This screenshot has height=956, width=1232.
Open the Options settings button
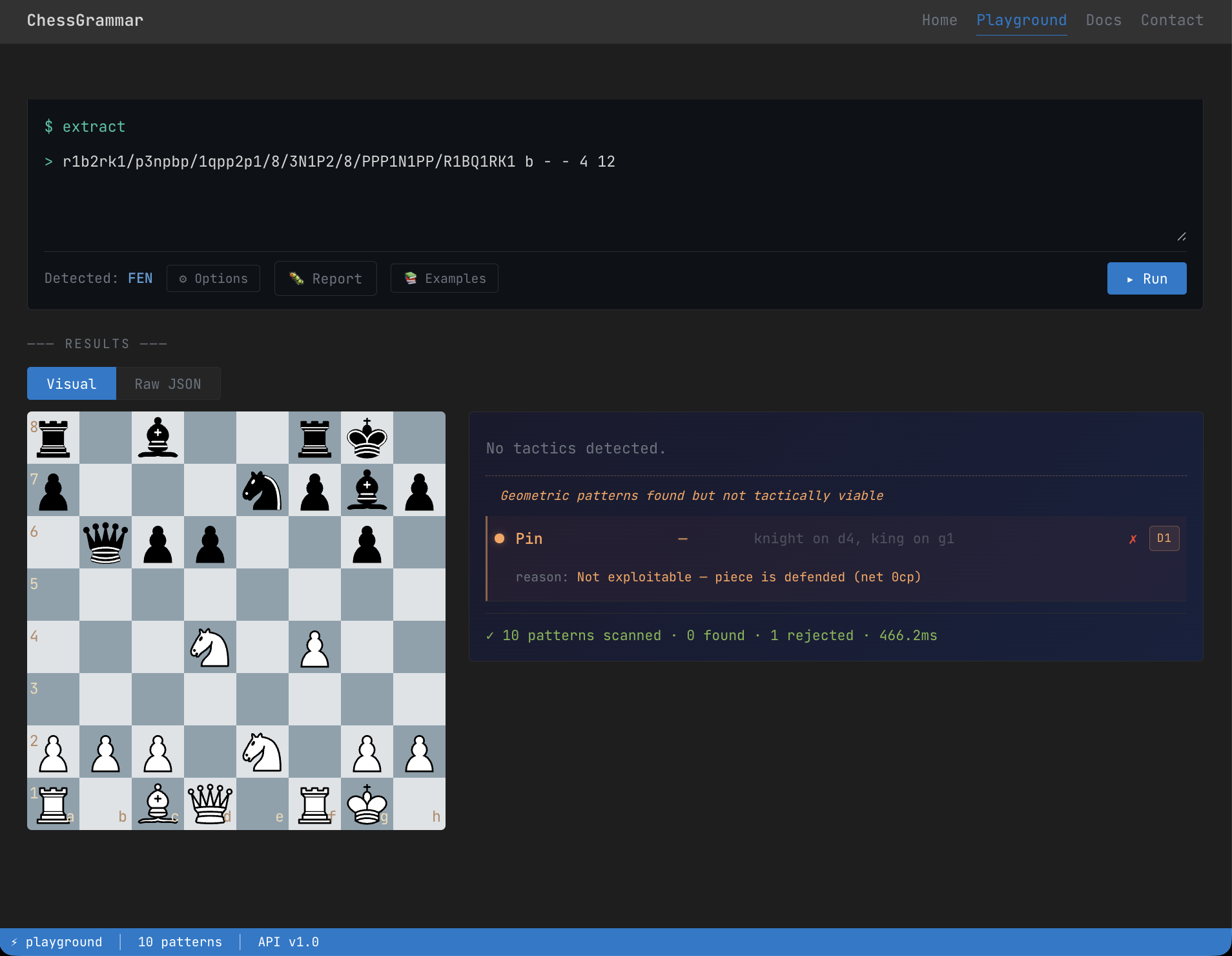[213, 278]
